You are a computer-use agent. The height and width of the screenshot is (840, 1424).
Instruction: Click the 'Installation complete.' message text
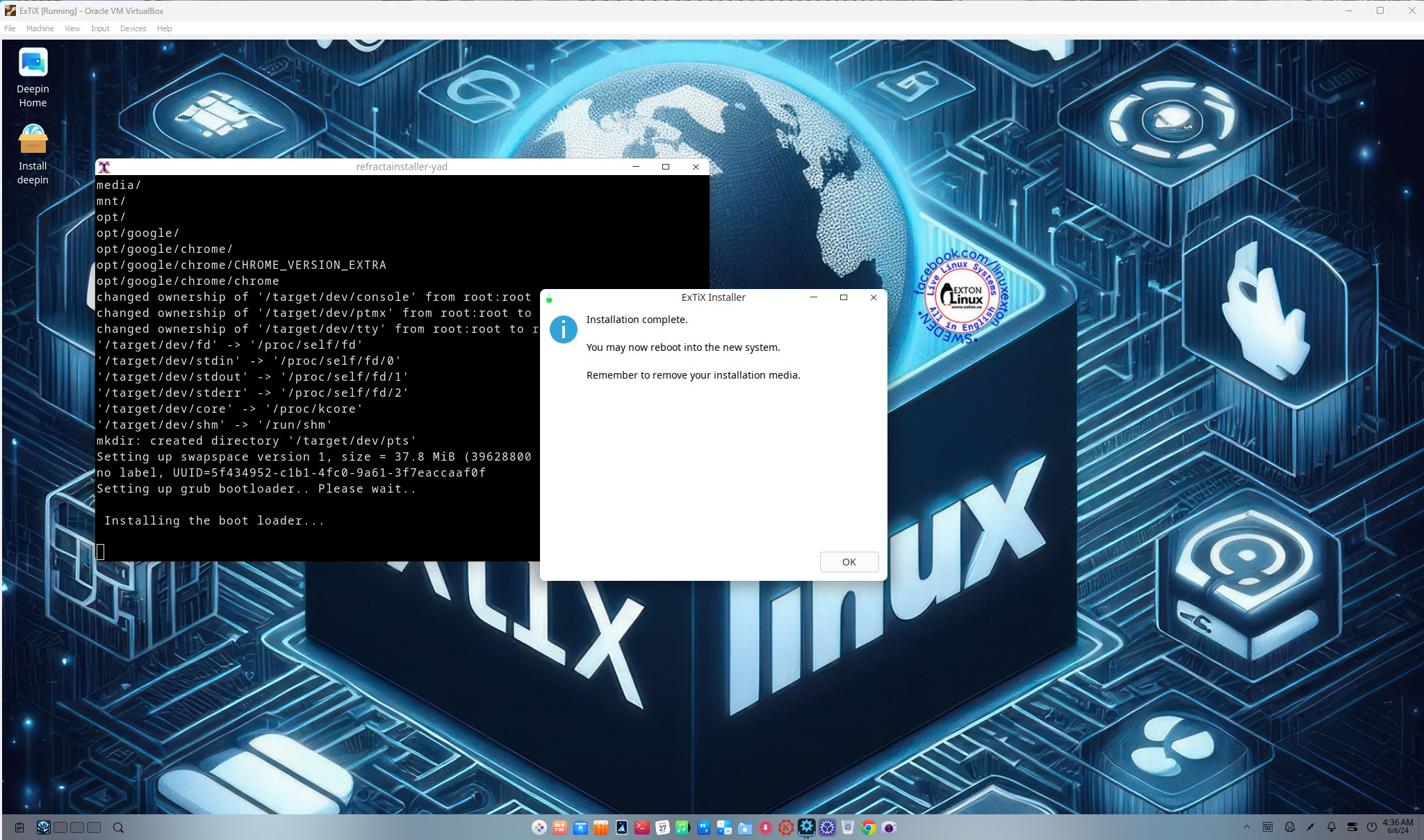637,320
